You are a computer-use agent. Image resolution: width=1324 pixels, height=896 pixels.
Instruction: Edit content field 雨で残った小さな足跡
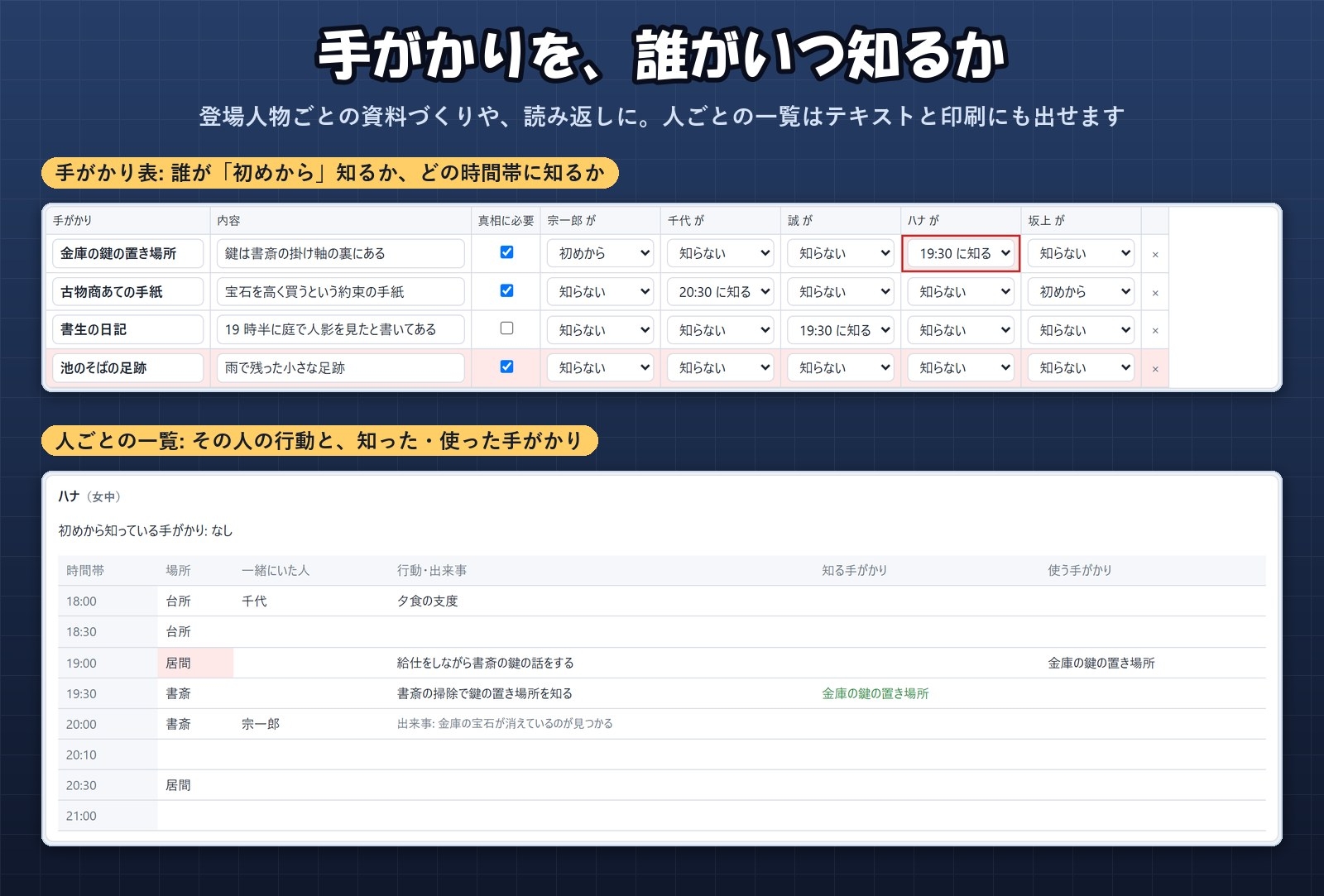pos(340,367)
